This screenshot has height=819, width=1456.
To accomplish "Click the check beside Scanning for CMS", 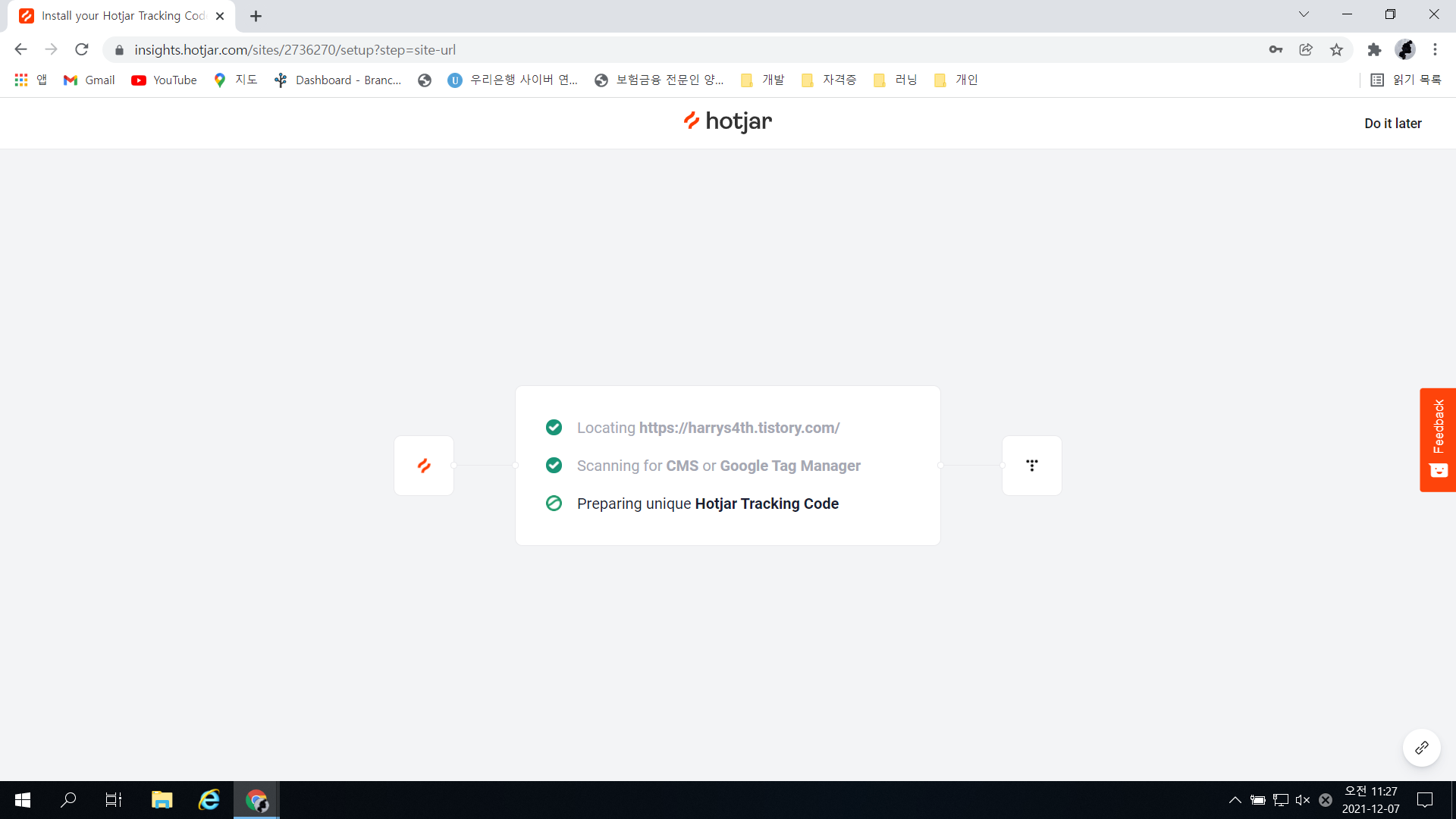I will [554, 466].
